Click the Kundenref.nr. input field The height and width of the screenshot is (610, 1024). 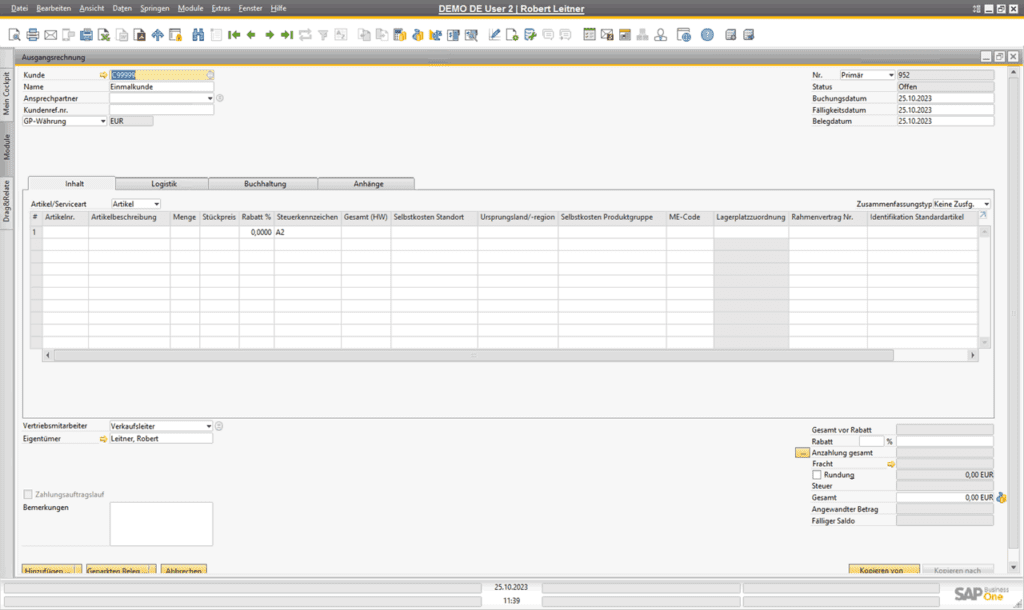point(161,110)
